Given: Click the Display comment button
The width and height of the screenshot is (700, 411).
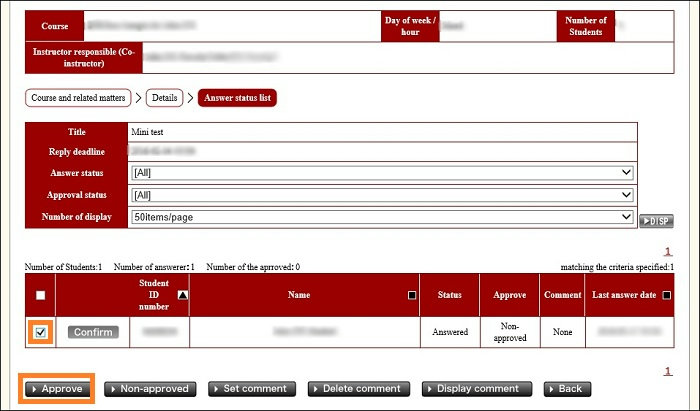Looking at the screenshot, I should click(477, 388).
